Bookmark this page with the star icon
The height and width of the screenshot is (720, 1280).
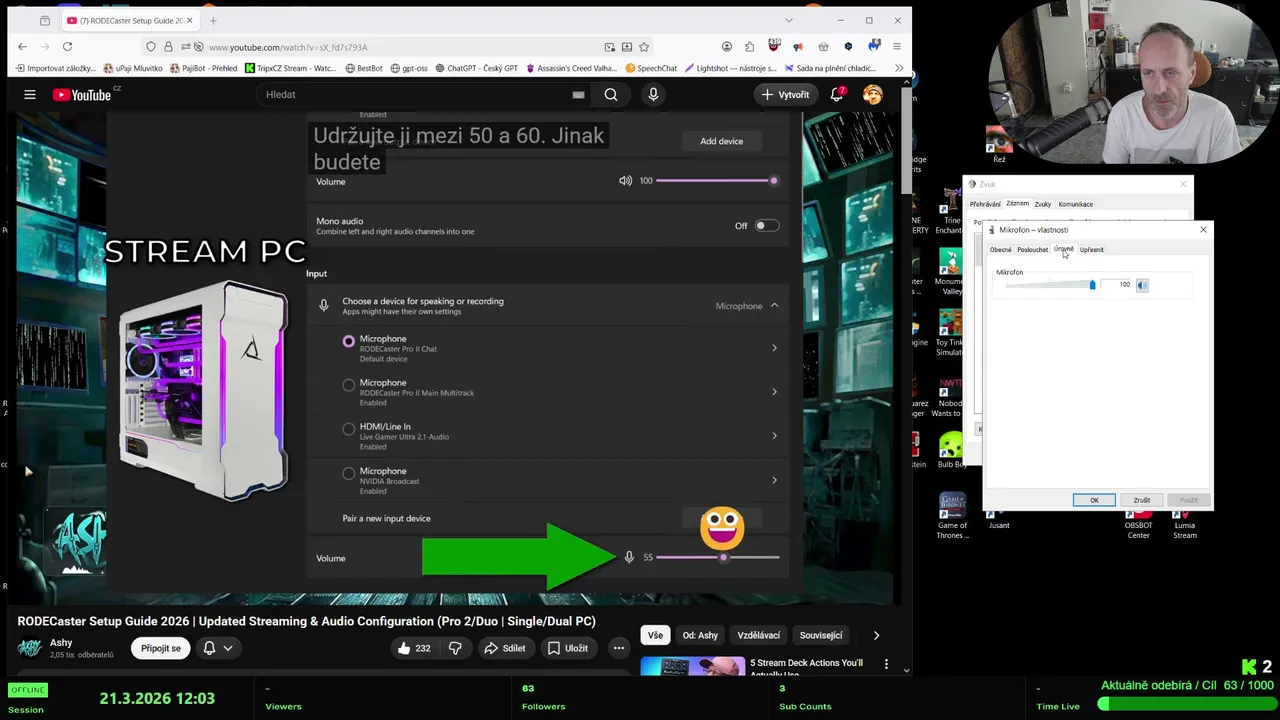[x=644, y=47]
